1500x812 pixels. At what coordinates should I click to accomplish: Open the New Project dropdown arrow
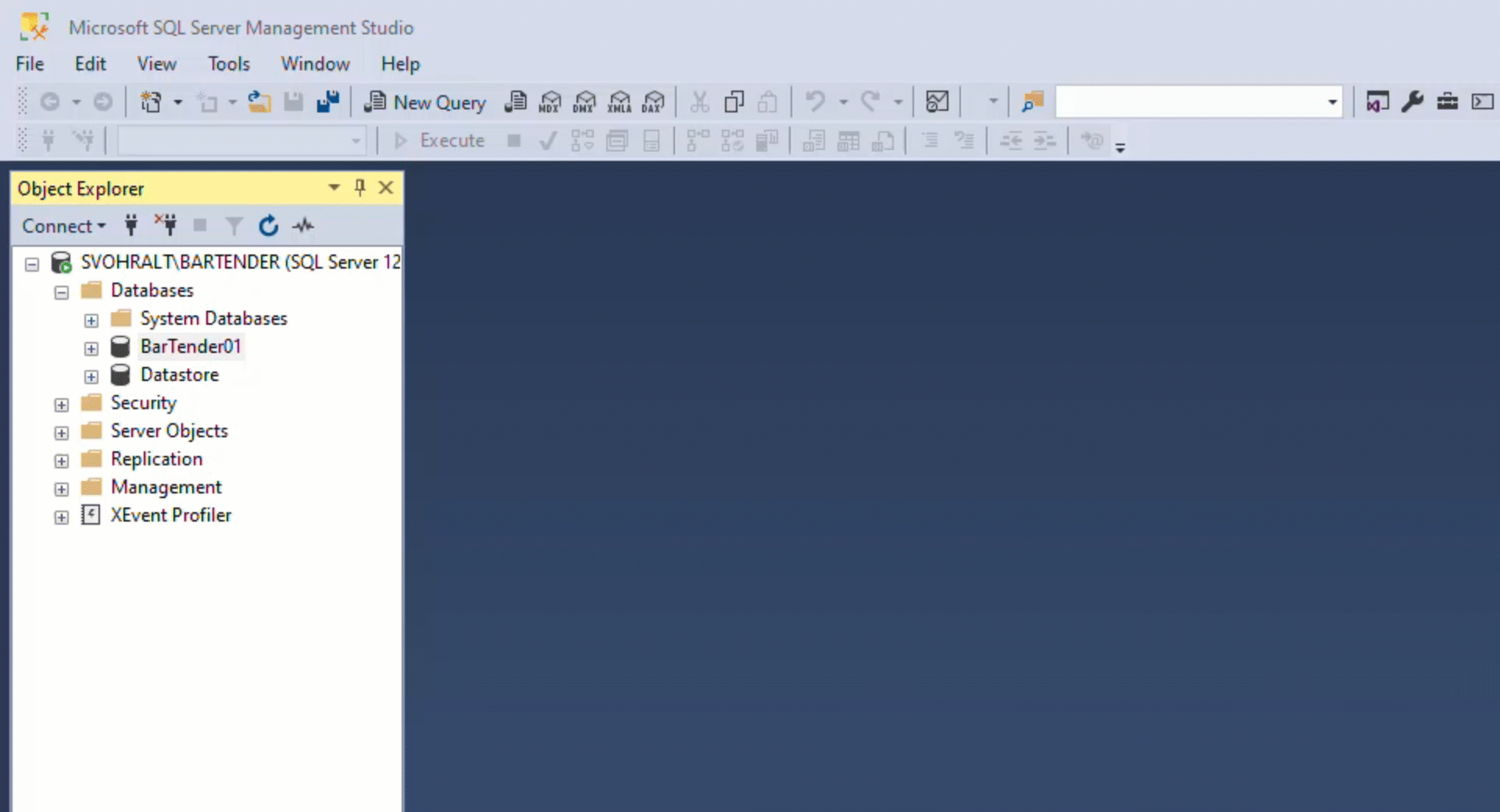[177, 102]
